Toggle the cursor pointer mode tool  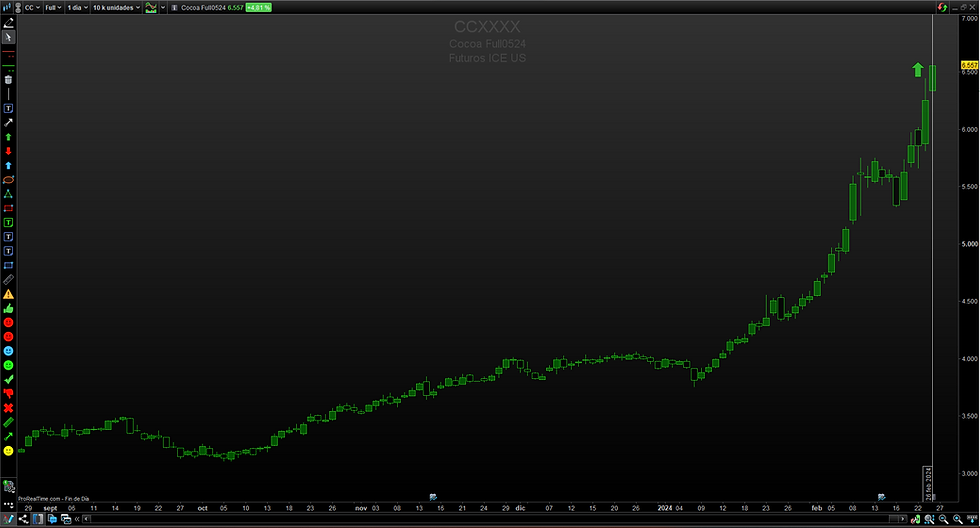tap(8, 37)
